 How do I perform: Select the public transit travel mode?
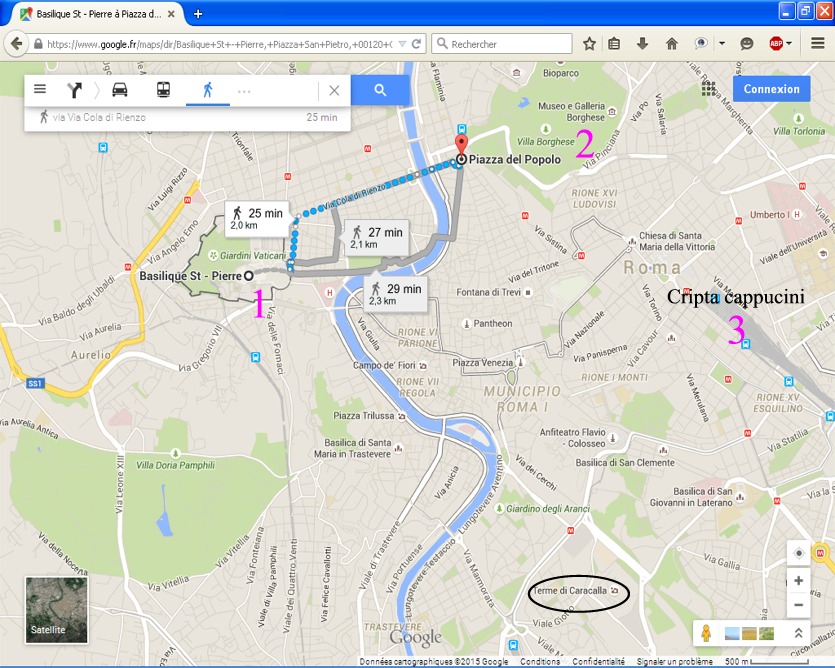[163, 90]
